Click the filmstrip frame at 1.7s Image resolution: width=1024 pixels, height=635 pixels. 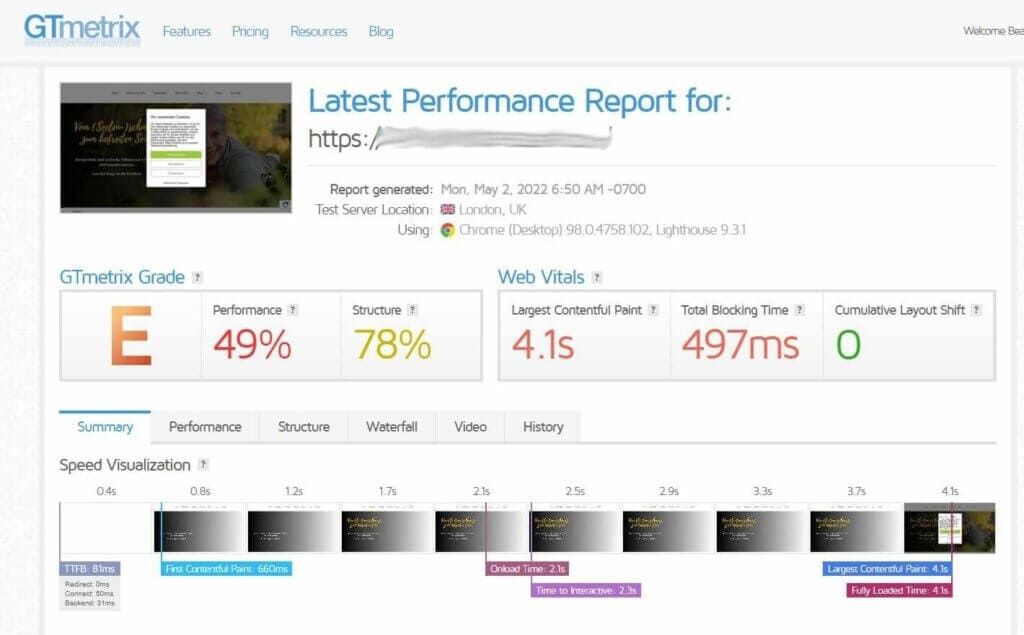pyautogui.click(x=387, y=528)
